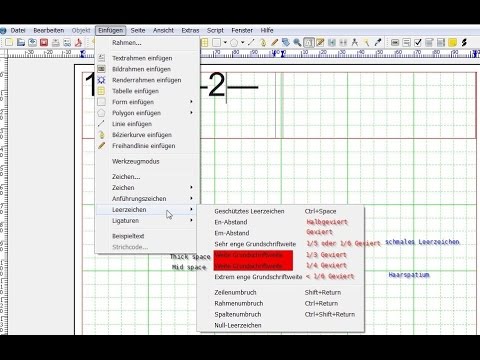Expand the Form einfügen submenu
Viewport: 480px width, 360px height.
tap(191, 102)
